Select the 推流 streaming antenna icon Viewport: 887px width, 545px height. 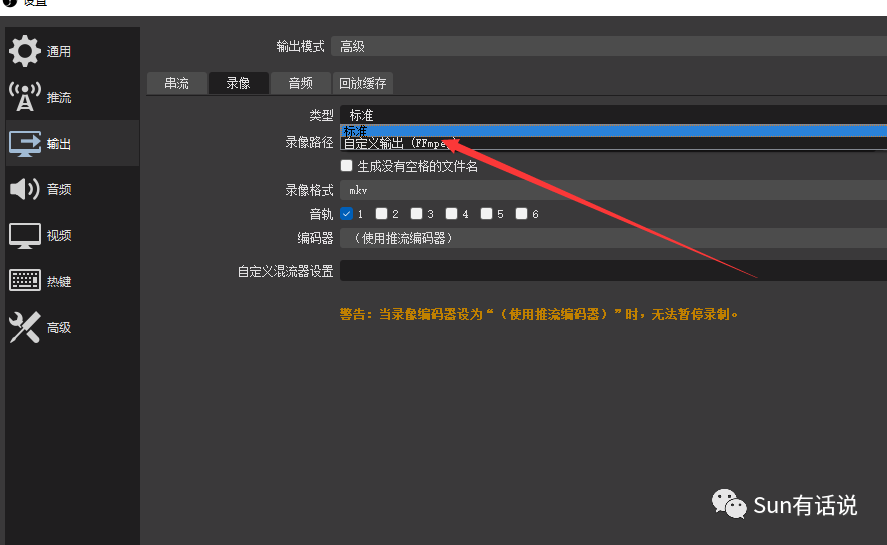coord(25,97)
